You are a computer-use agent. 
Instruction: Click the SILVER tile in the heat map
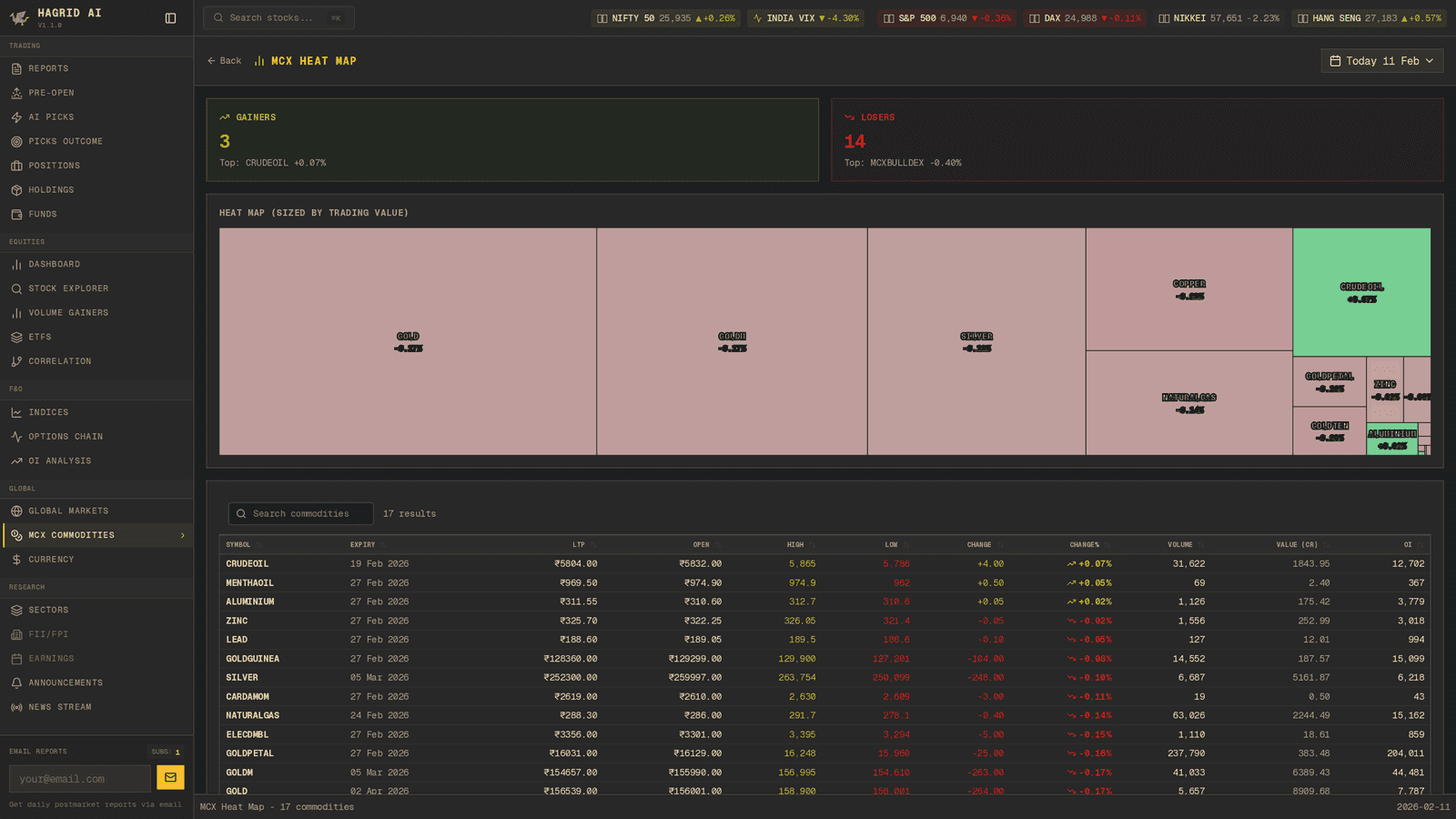976,341
